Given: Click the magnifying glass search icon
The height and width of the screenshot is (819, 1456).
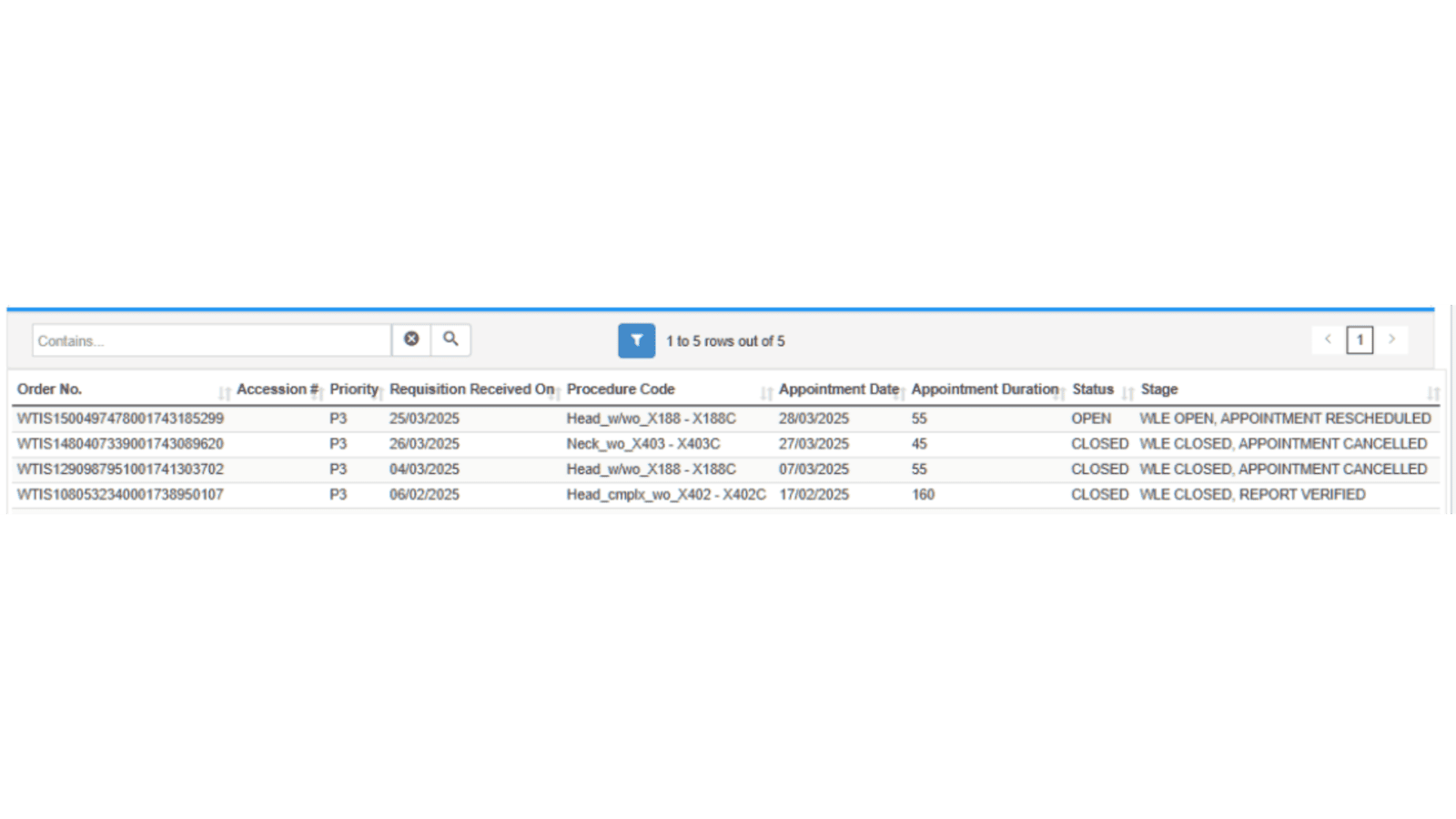Looking at the screenshot, I should [x=450, y=339].
